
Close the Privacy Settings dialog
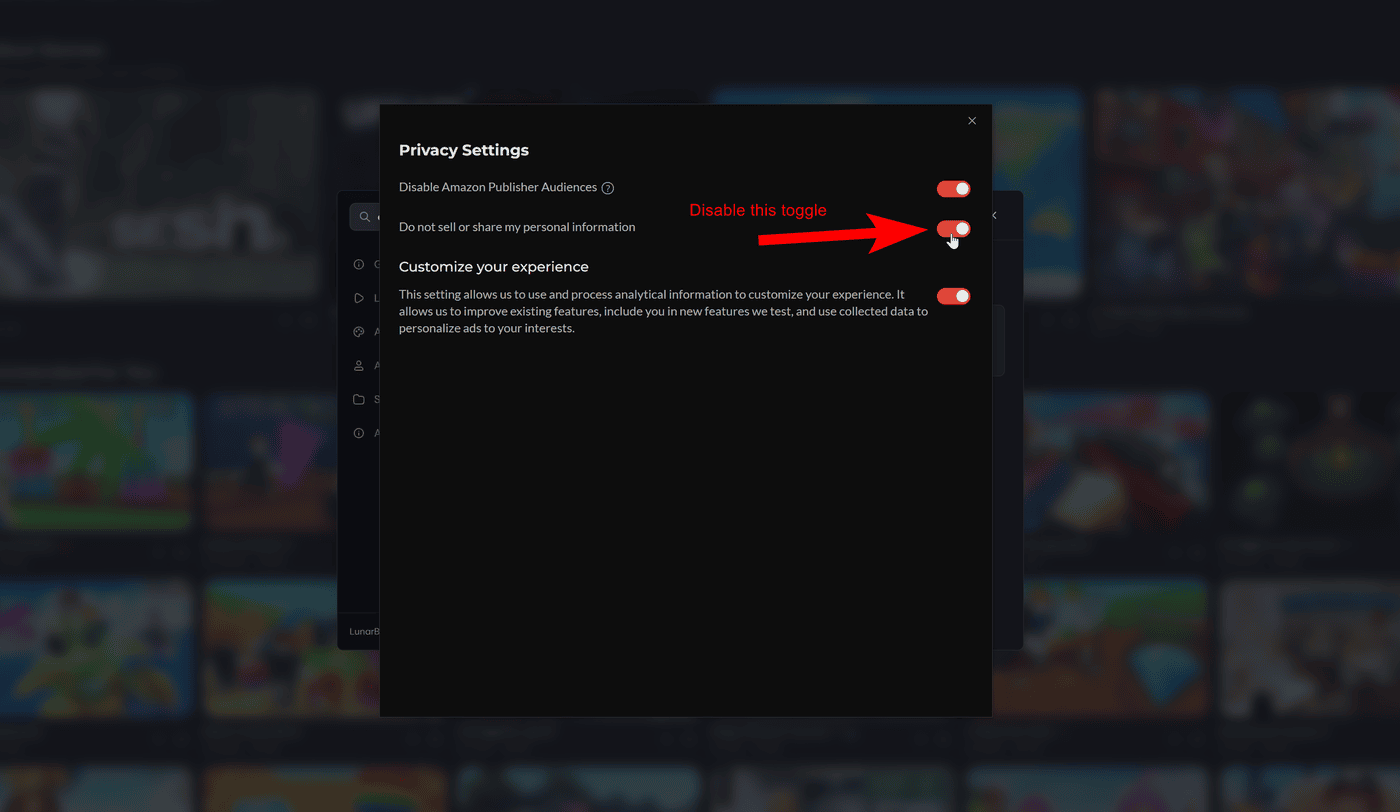972,121
